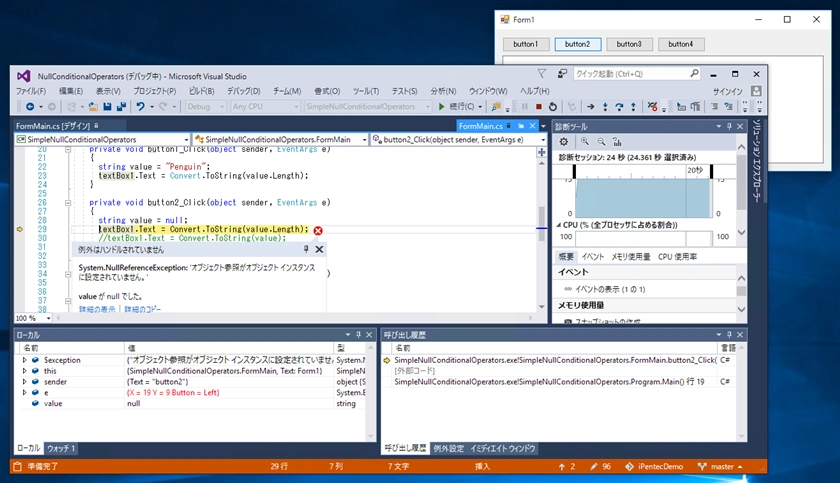840x483 pixels.
Task: Open the SimpleNullConditionalOperators.FormMain type dropdown
Action: (364, 140)
